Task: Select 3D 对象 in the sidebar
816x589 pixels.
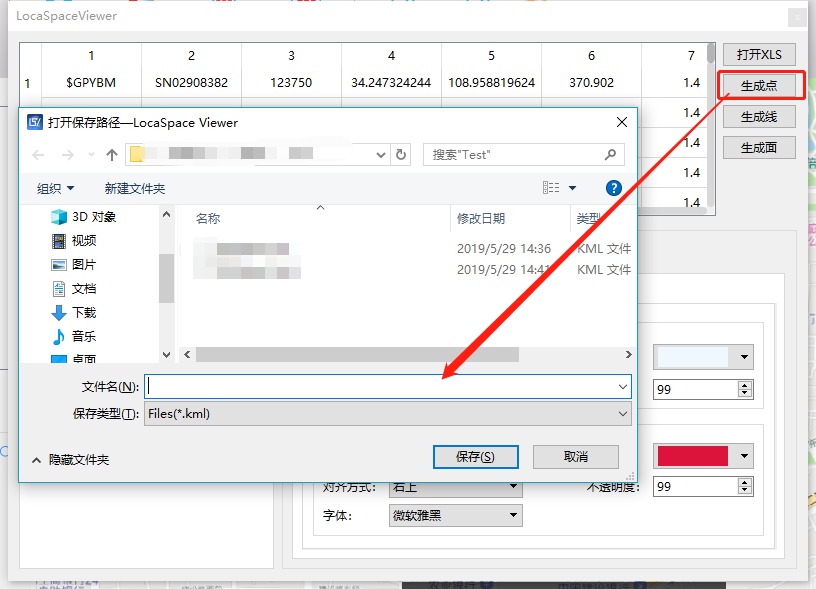Action: pos(84,216)
